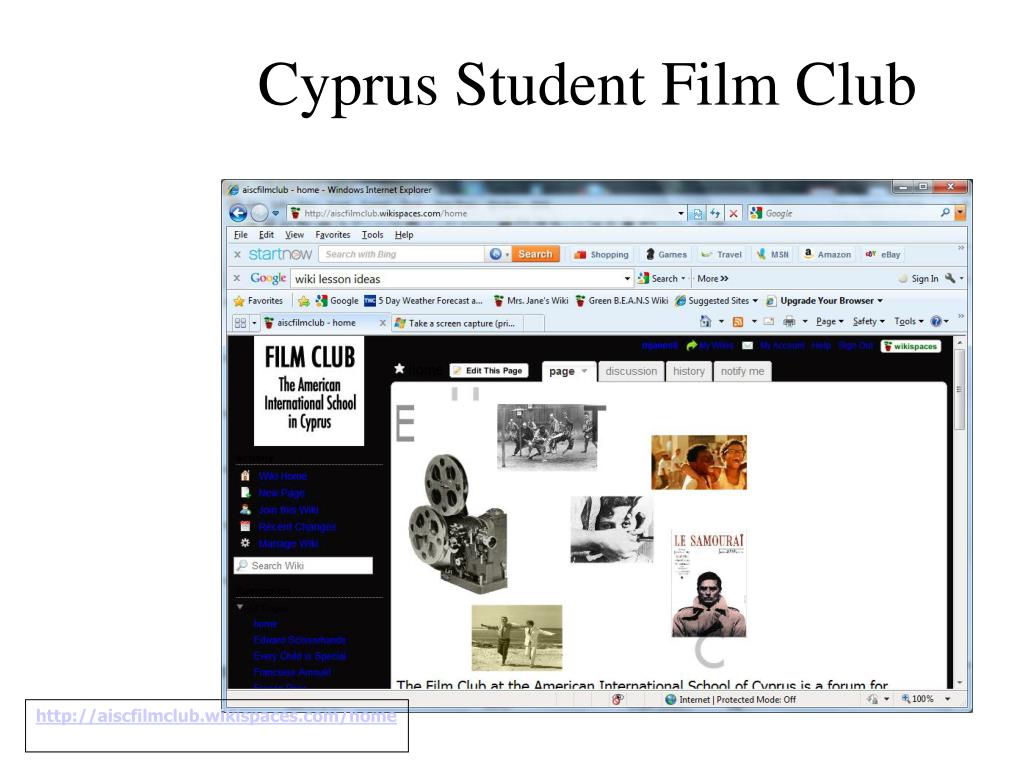The image size is (1024, 768).
Task: Open the Edit menu
Action: [x=266, y=235]
